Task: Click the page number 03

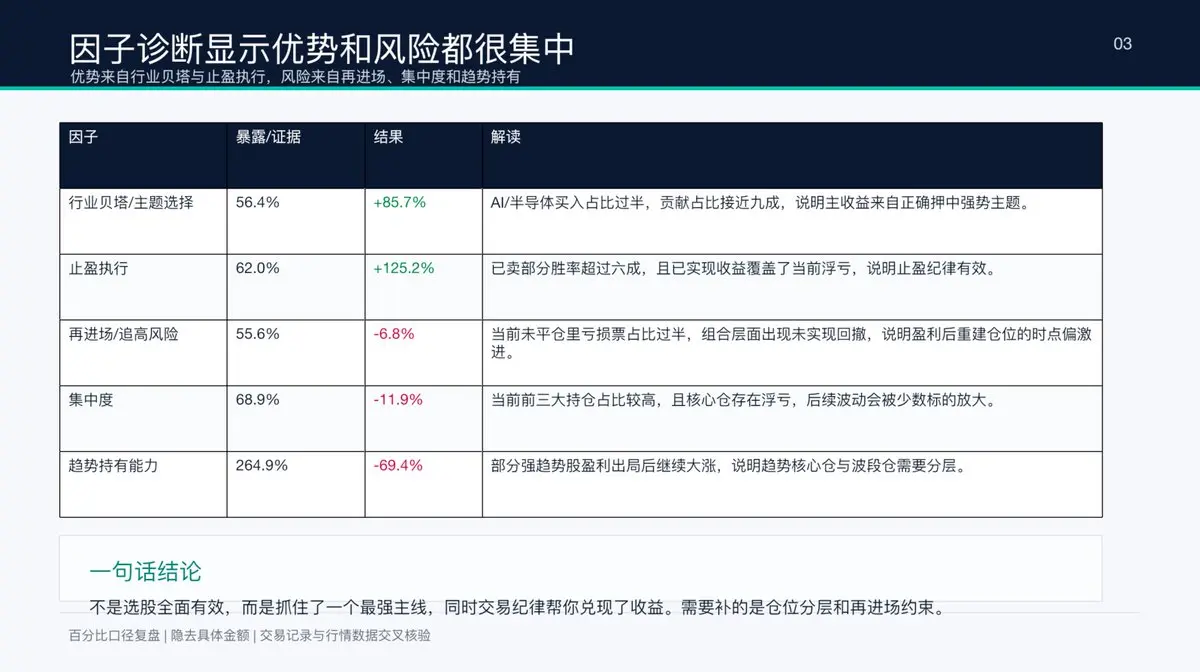Action: coord(1122,44)
